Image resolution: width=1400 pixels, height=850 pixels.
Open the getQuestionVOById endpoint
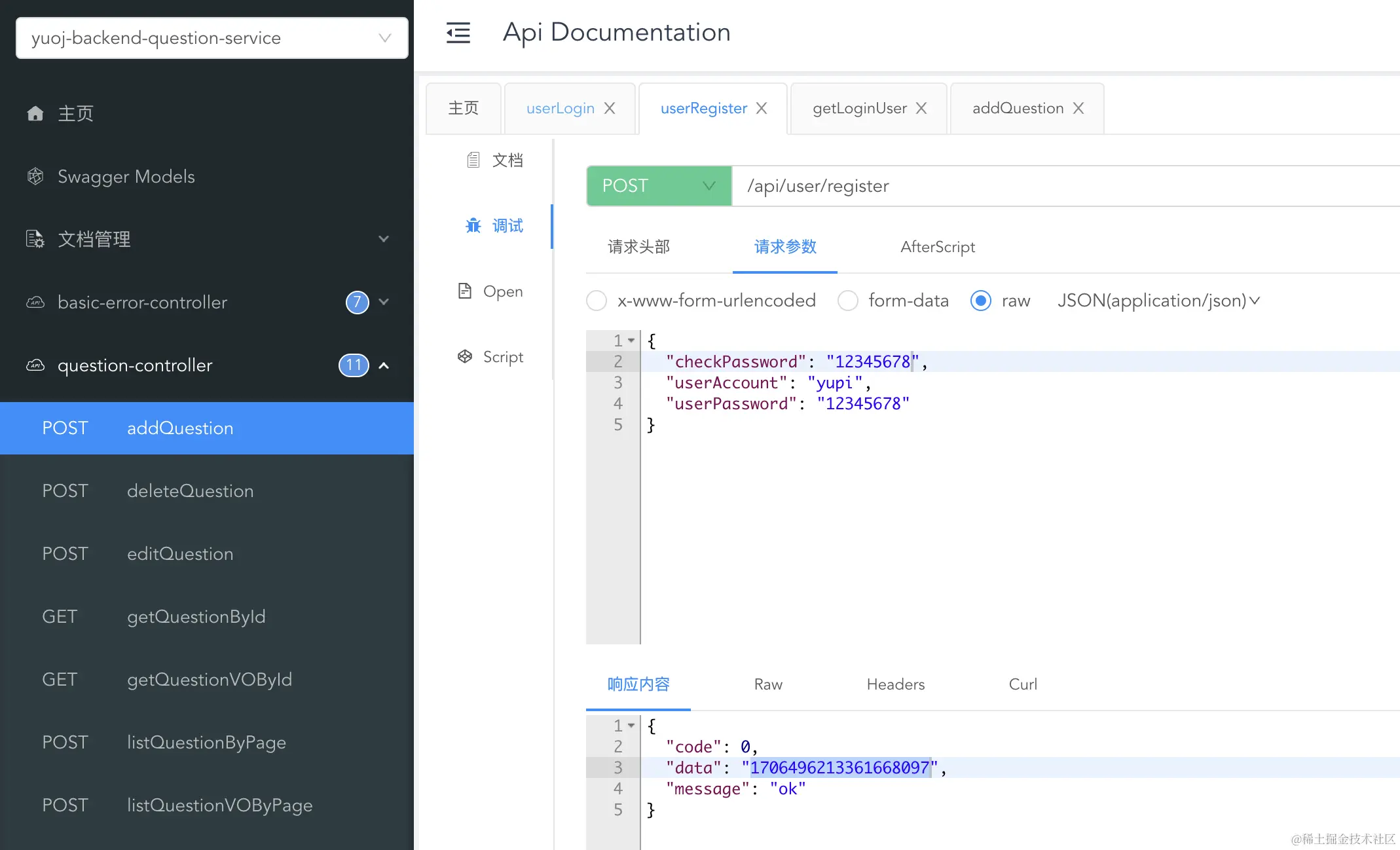[x=209, y=680]
